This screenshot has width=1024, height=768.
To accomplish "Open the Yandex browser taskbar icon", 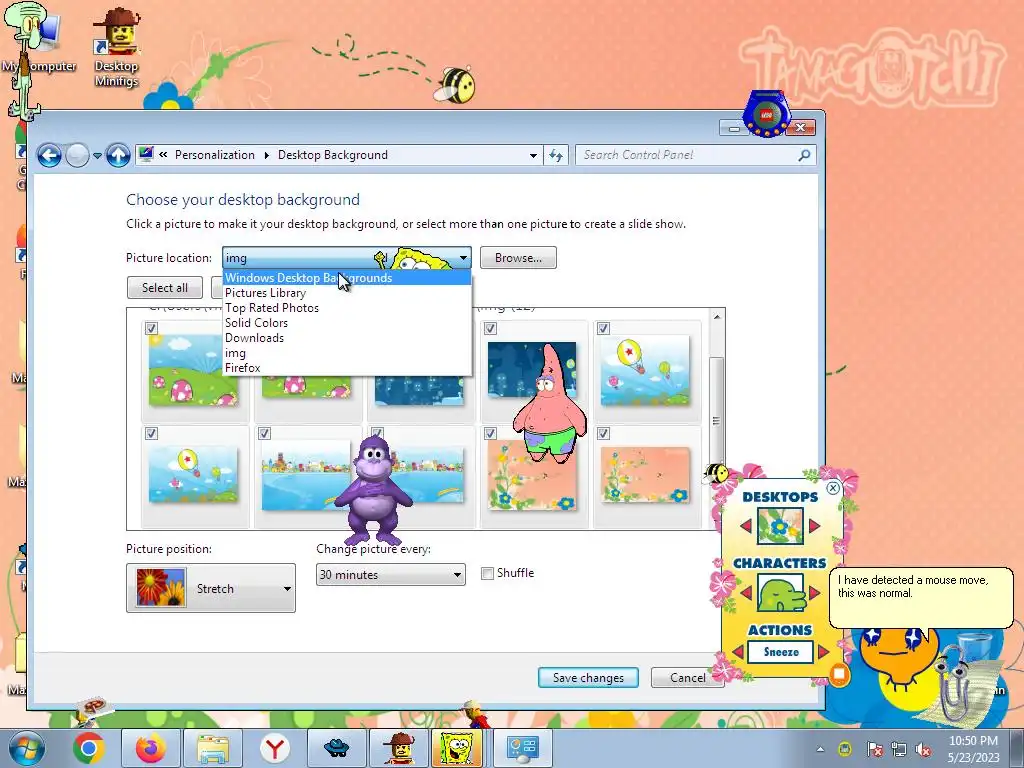I will tap(275, 748).
